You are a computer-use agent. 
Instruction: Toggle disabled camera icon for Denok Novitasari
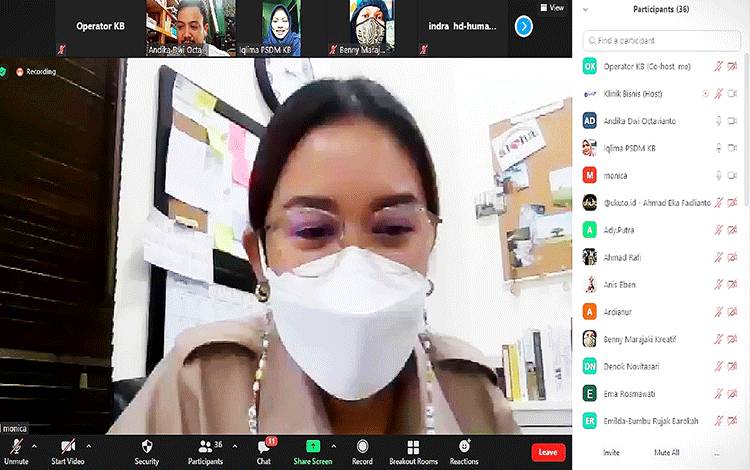tap(732, 367)
